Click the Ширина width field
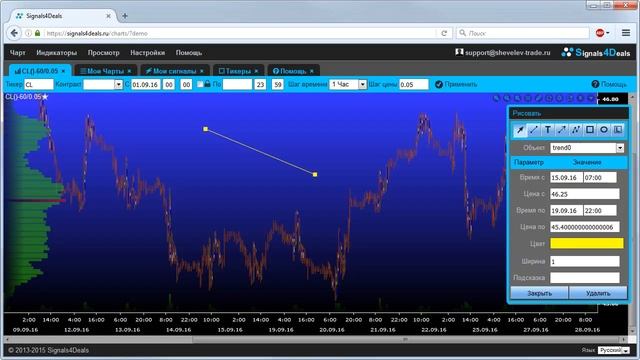Image resolution: width=640 pixels, height=360 pixels. [x=584, y=261]
